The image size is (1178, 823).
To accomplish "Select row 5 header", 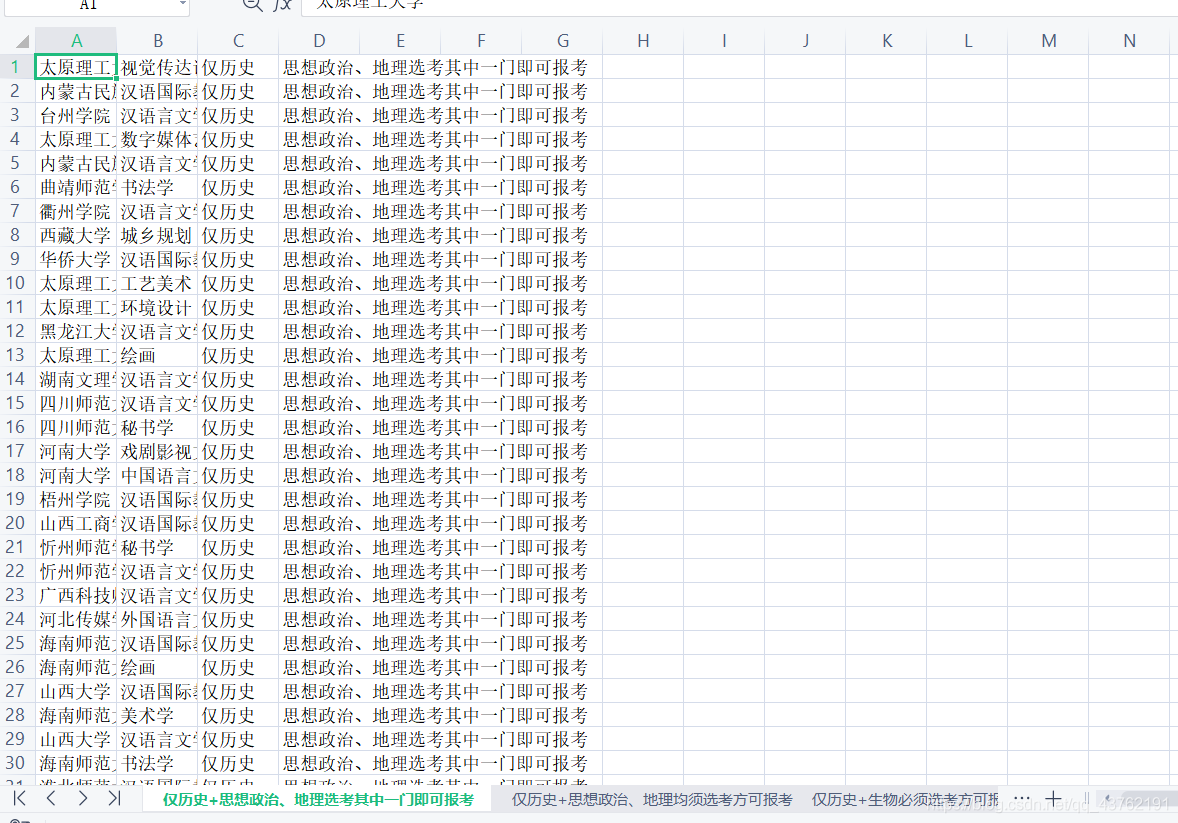I will click(x=16, y=163).
